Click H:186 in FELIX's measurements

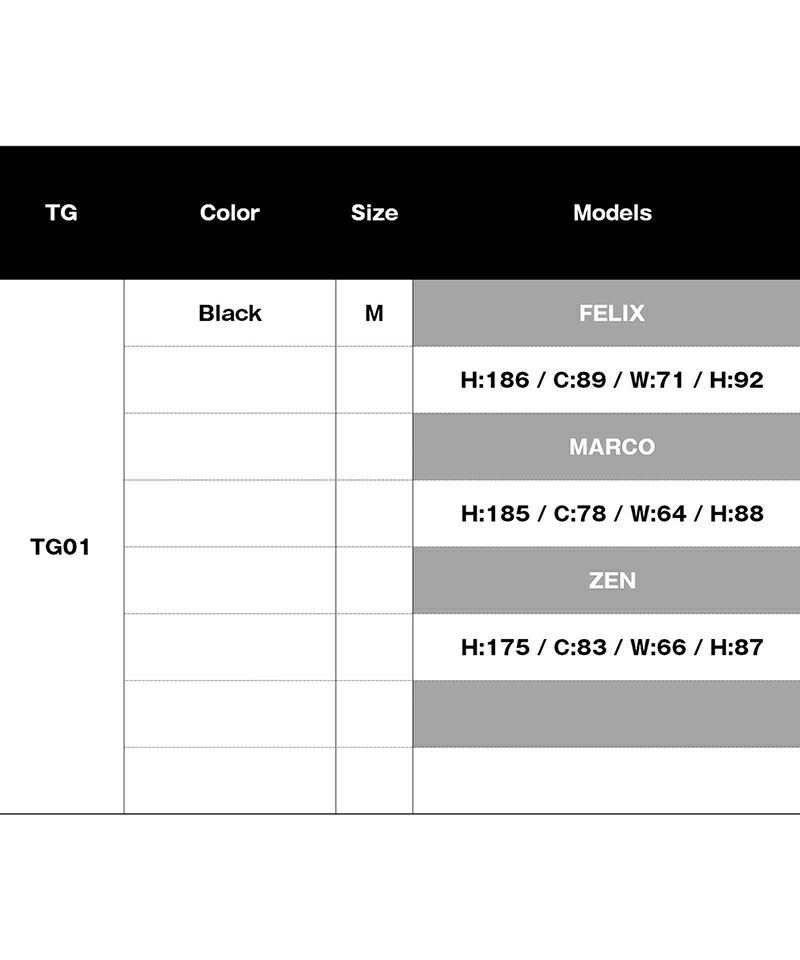(x=494, y=380)
